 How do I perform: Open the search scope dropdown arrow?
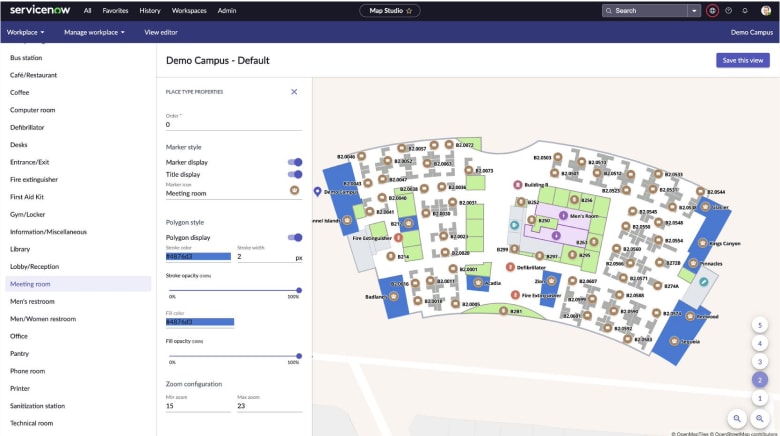click(x=694, y=10)
